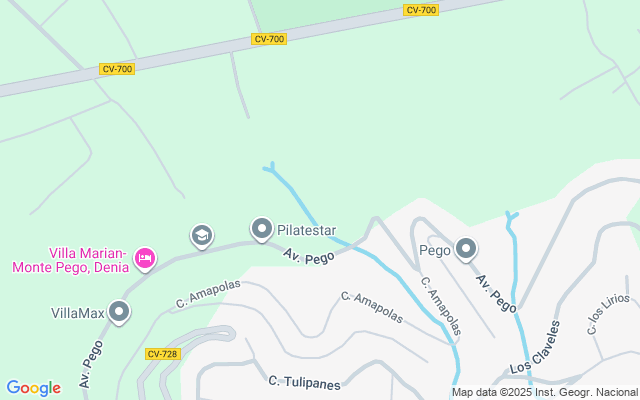Image resolution: width=640 pixels, height=400 pixels.
Task: Click the C. Tulipanes street label
Action: pyautogui.click(x=304, y=383)
